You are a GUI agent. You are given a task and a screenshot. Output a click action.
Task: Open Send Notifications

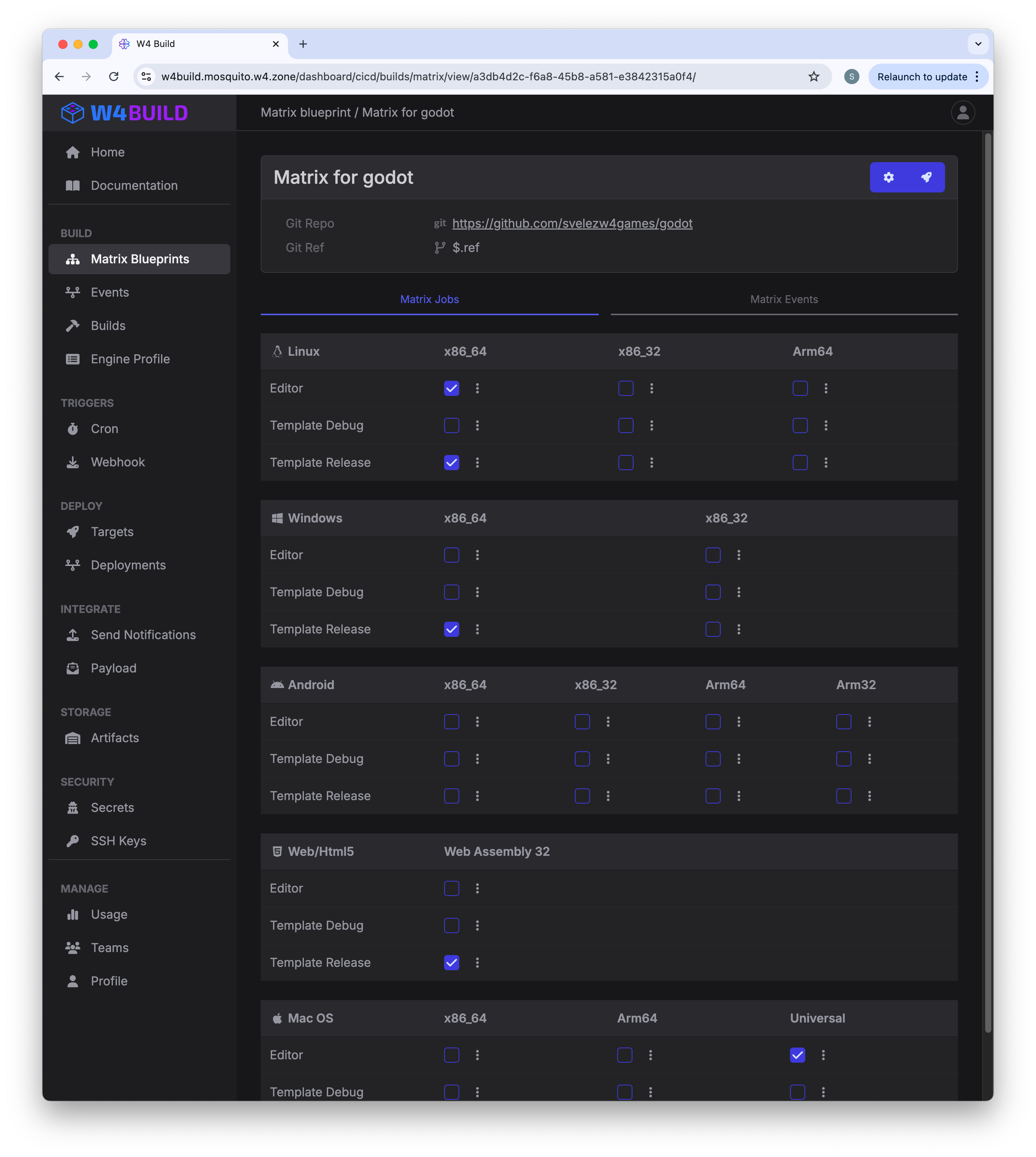pos(139,635)
